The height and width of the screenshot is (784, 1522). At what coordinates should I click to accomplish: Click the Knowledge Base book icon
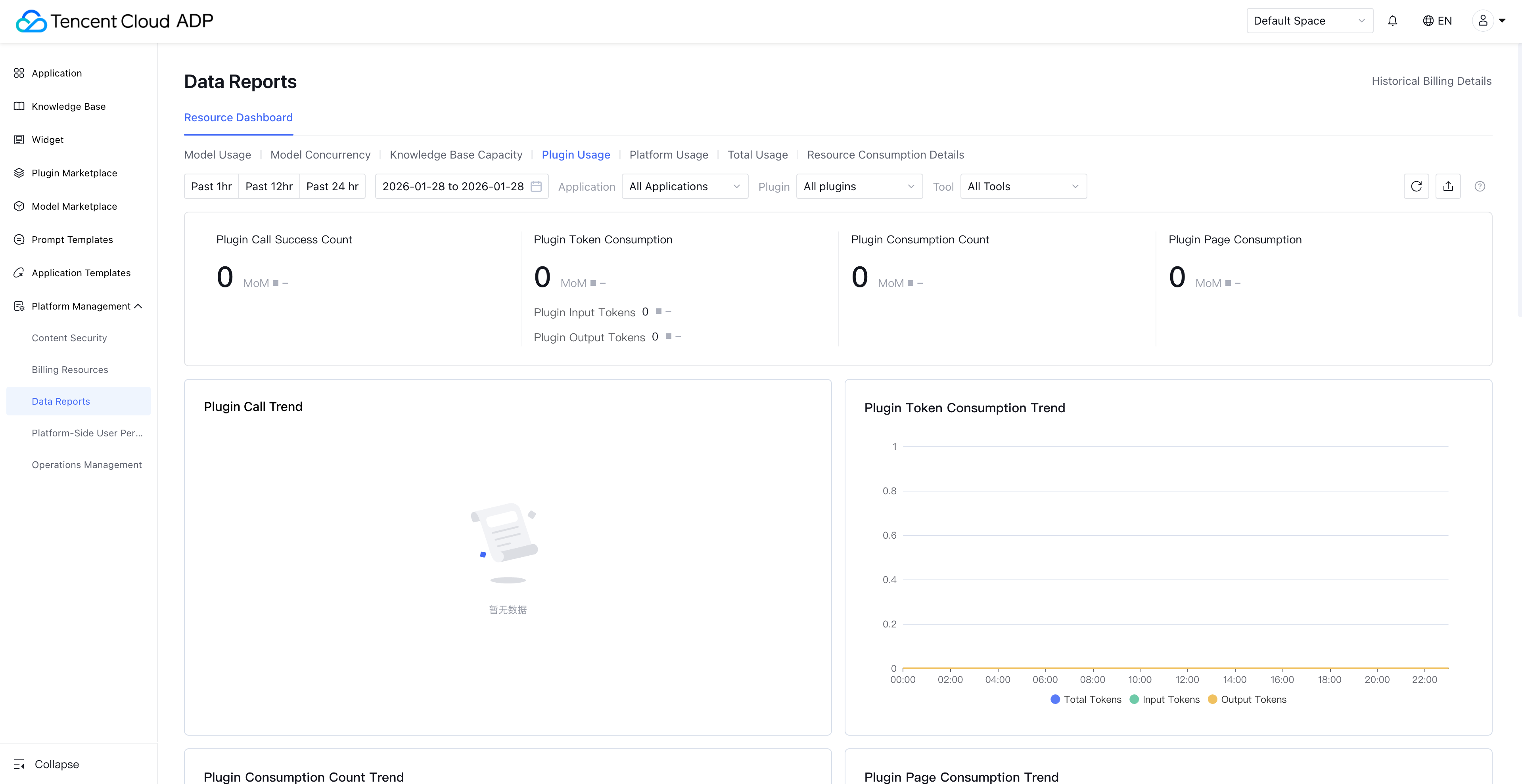click(19, 106)
